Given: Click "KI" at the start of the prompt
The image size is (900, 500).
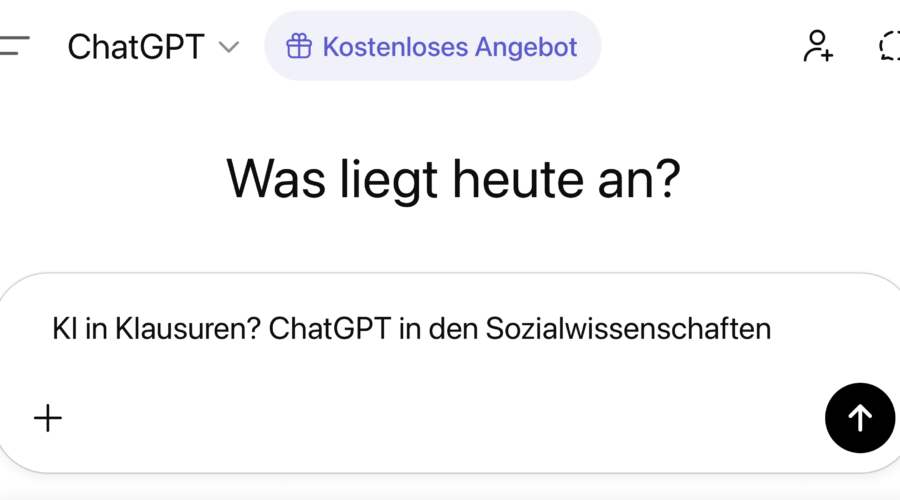Looking at the screenshot, I should 65,329.
